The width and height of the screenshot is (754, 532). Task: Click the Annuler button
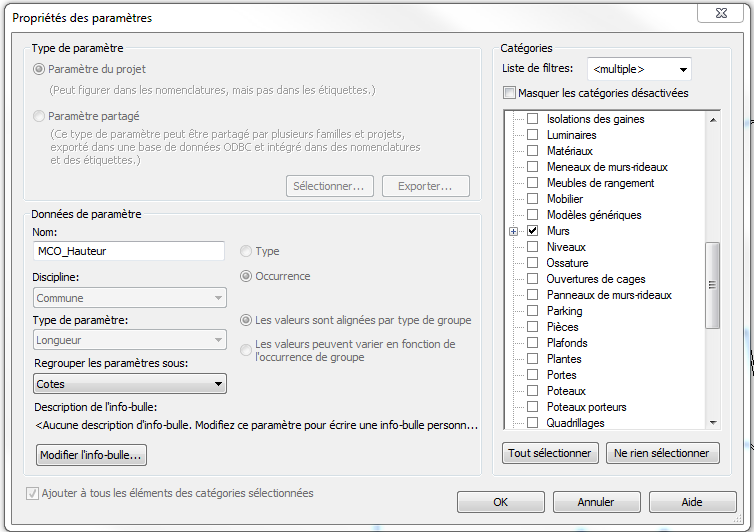(596, 502)
